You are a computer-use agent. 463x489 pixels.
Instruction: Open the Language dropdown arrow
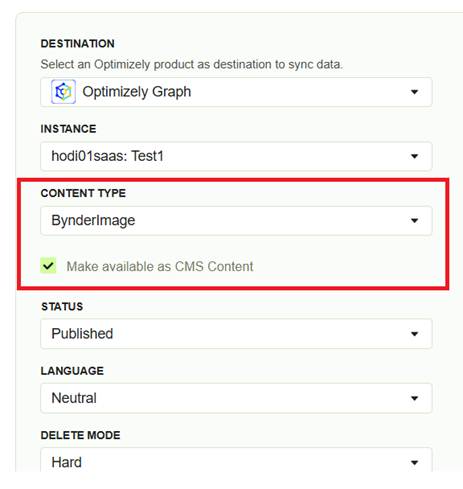tap(414, 398)
